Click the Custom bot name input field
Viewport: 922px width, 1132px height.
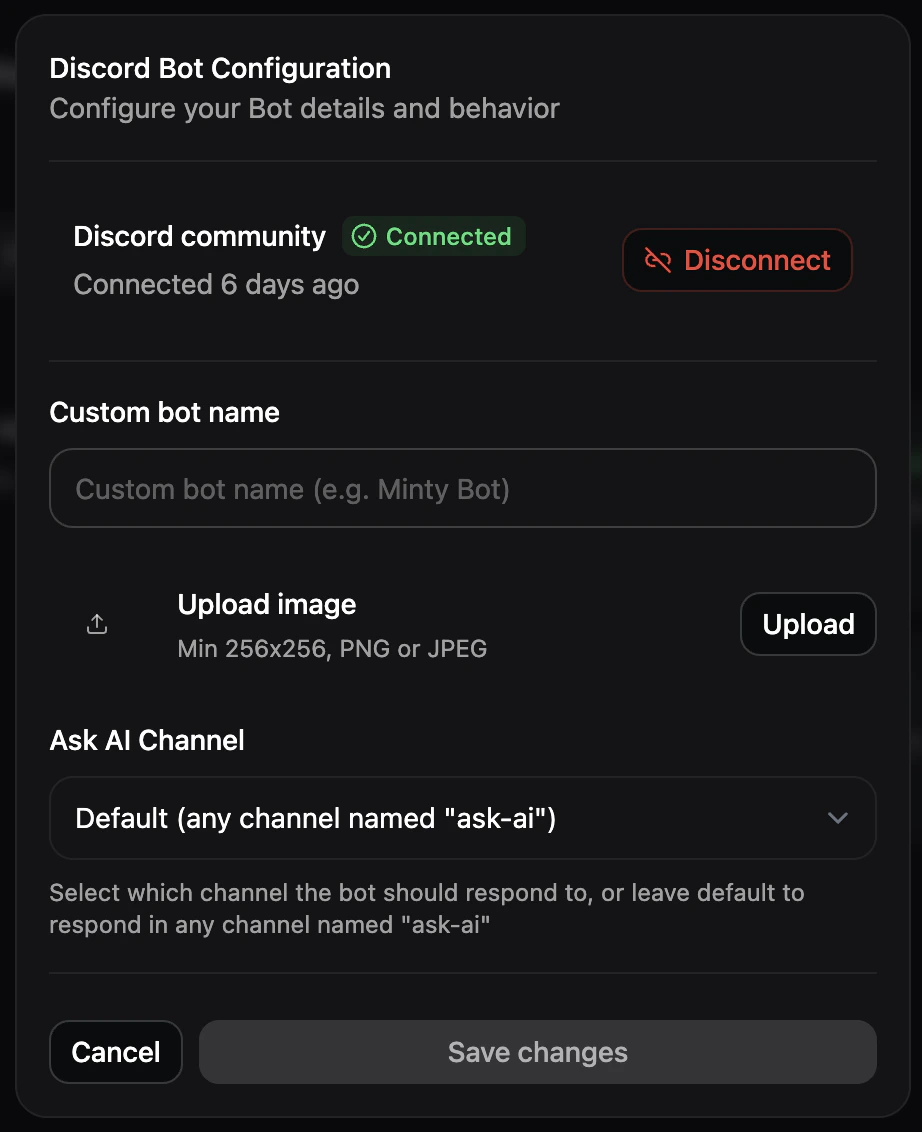point(463,488)
